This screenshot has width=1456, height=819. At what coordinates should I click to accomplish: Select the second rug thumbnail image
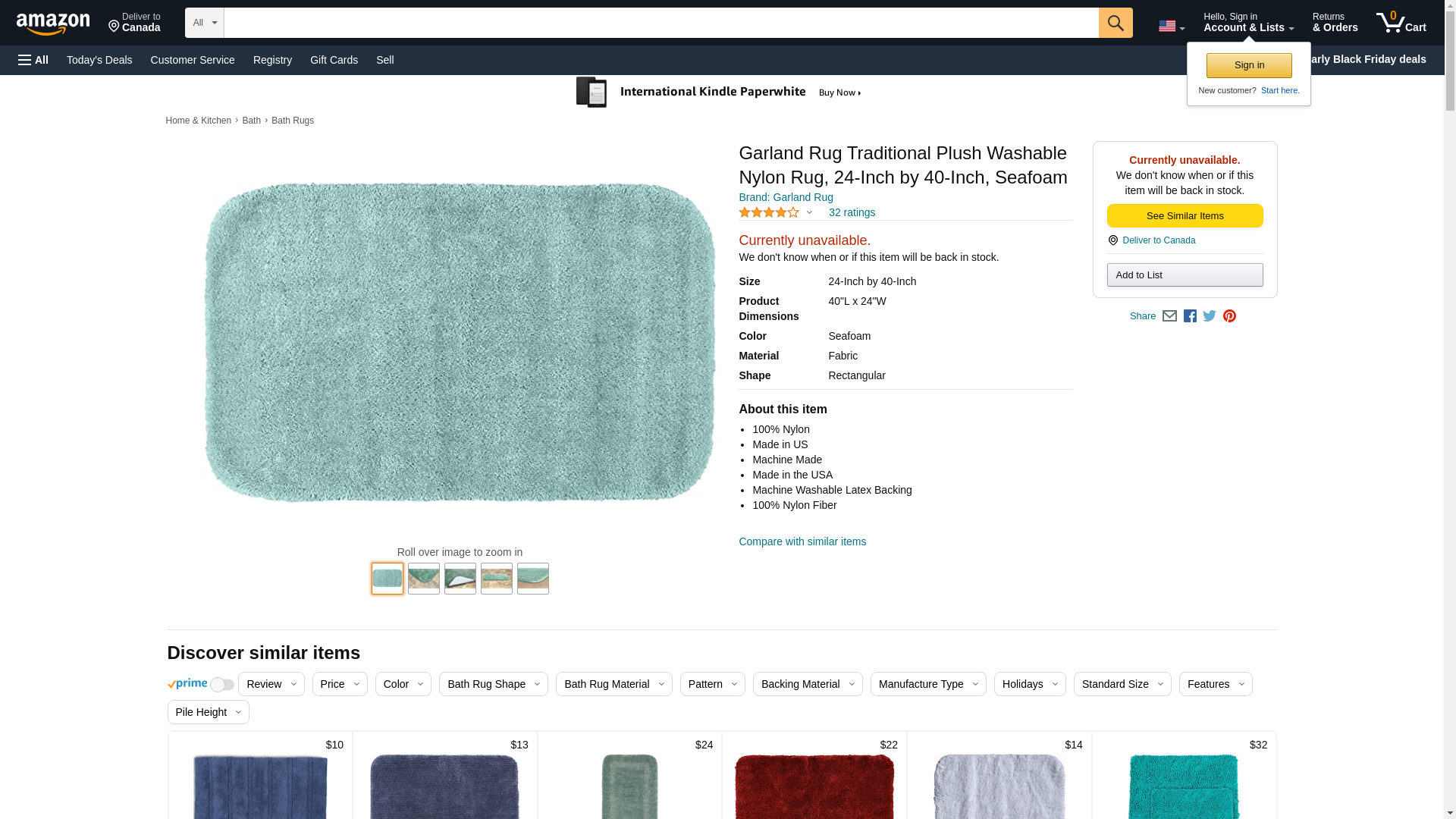(423, 579)
